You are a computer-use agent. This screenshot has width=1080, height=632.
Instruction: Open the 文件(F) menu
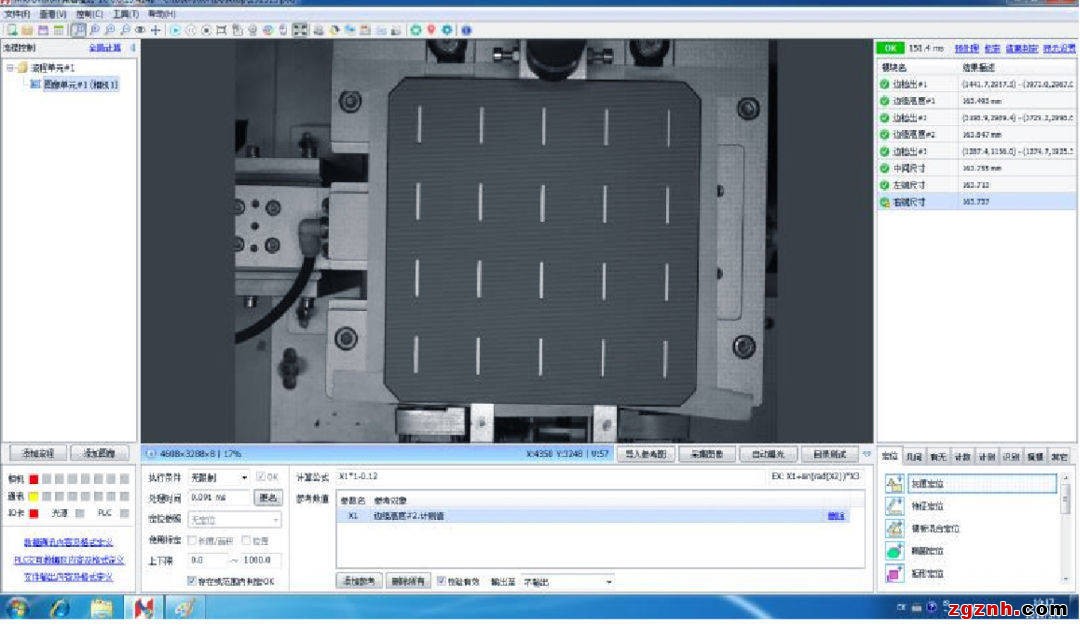17,14
